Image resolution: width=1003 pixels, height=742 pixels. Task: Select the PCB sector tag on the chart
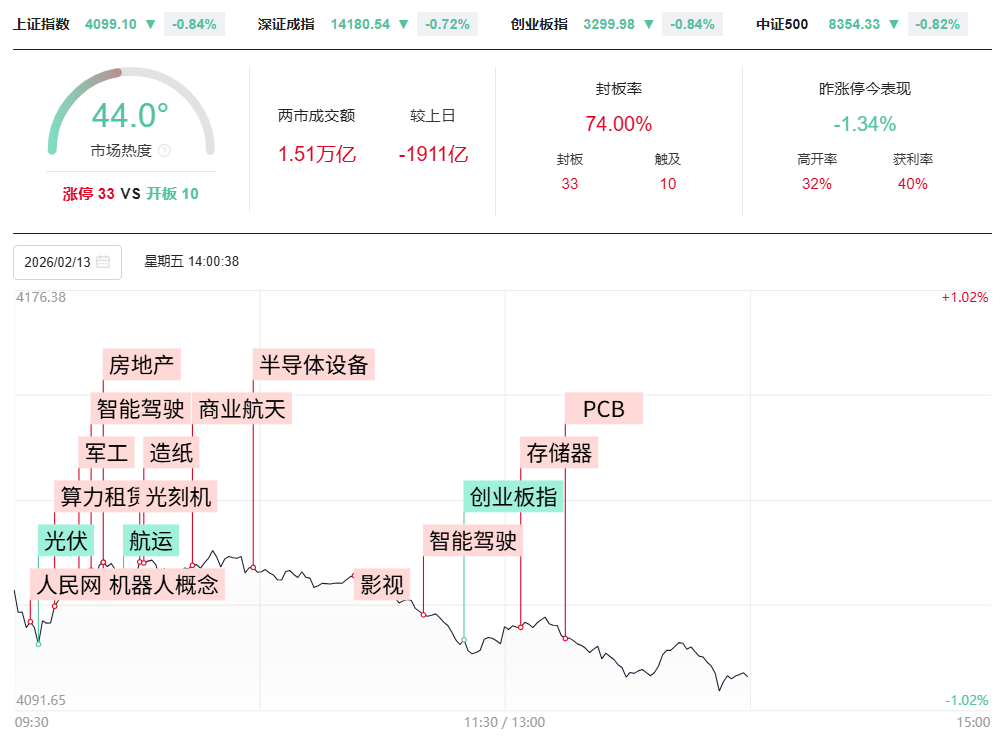point(603,409)
